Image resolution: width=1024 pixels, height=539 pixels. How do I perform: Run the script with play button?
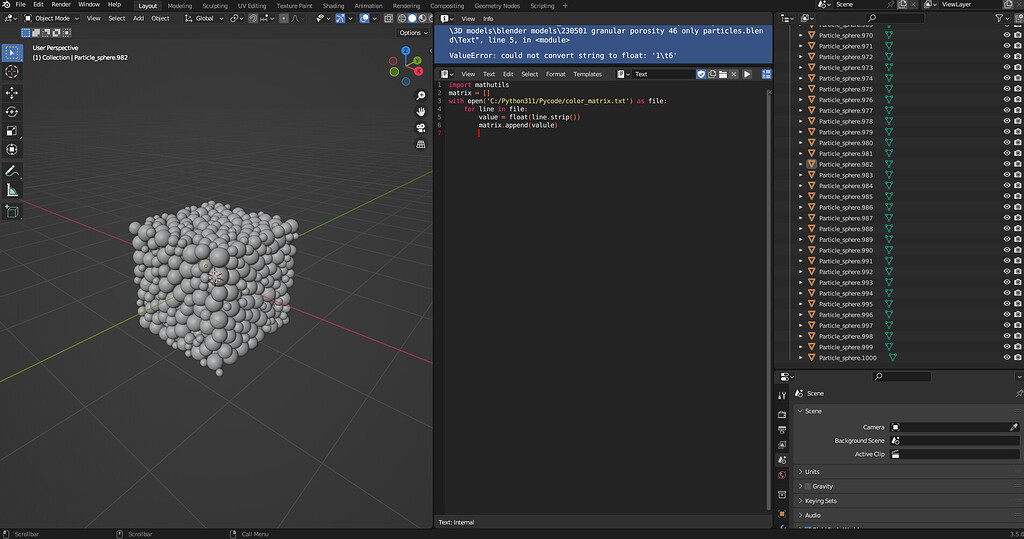[x=747, y=74]
